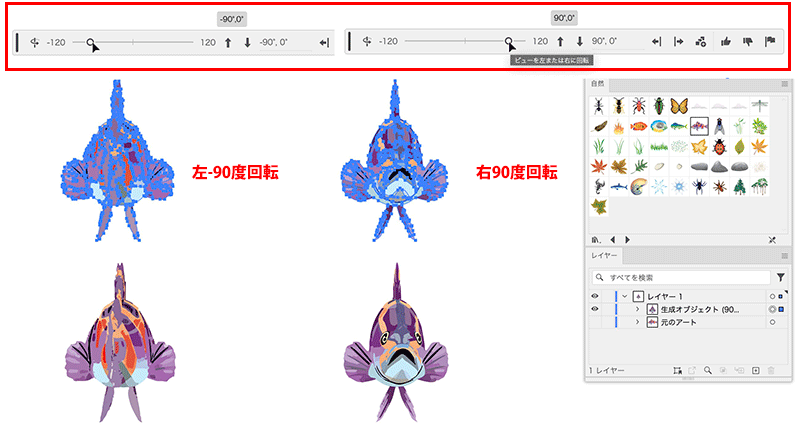Show the hidden 元のアート sublayer
The height and width of the screenshot is (427, 800).
click(x=595, y=323)
